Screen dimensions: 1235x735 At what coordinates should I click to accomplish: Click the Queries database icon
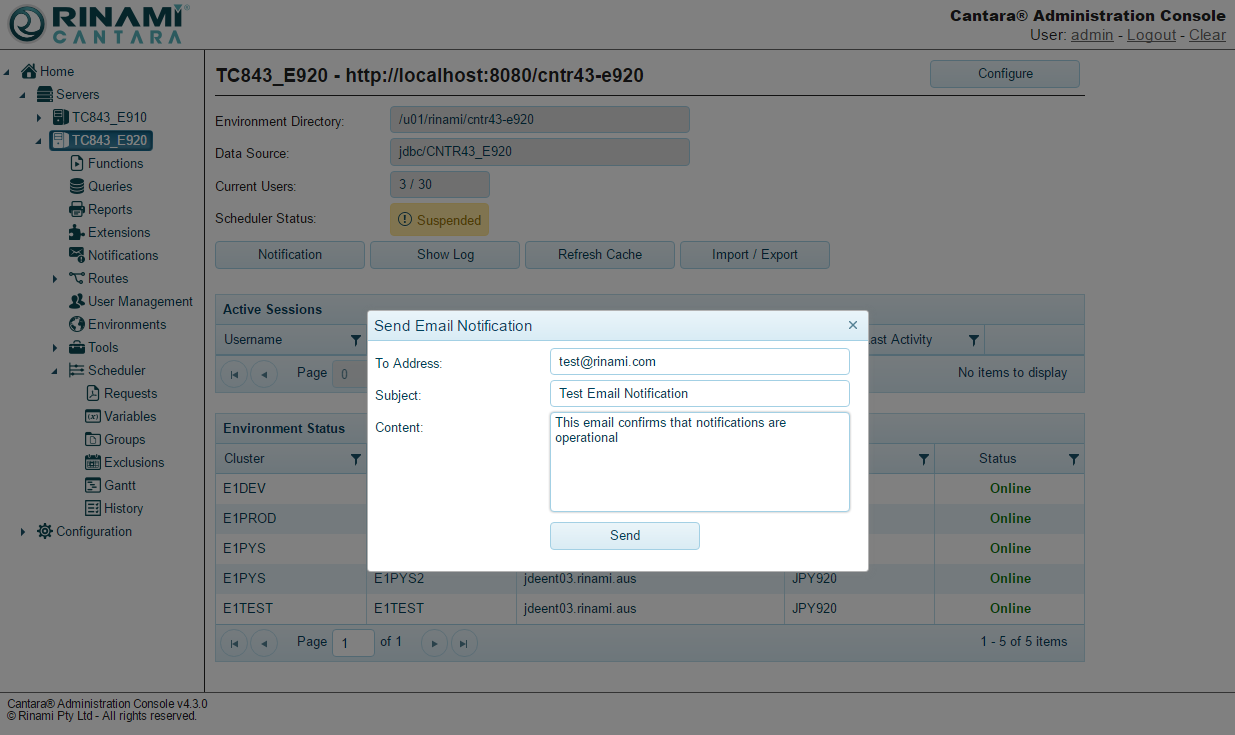pos(77,186)
